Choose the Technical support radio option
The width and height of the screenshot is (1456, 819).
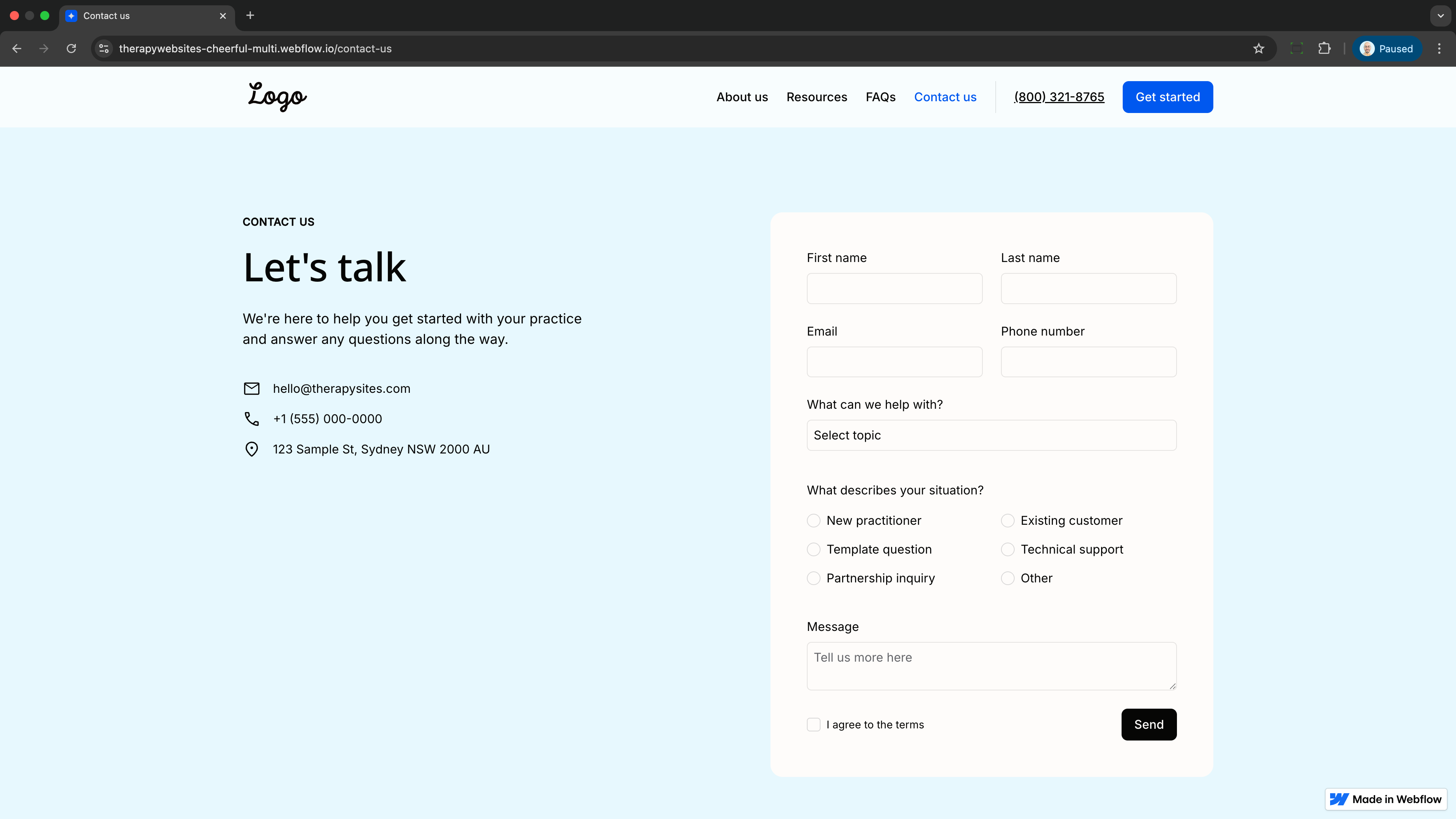pyautogui.click(x=1007, y=549)
